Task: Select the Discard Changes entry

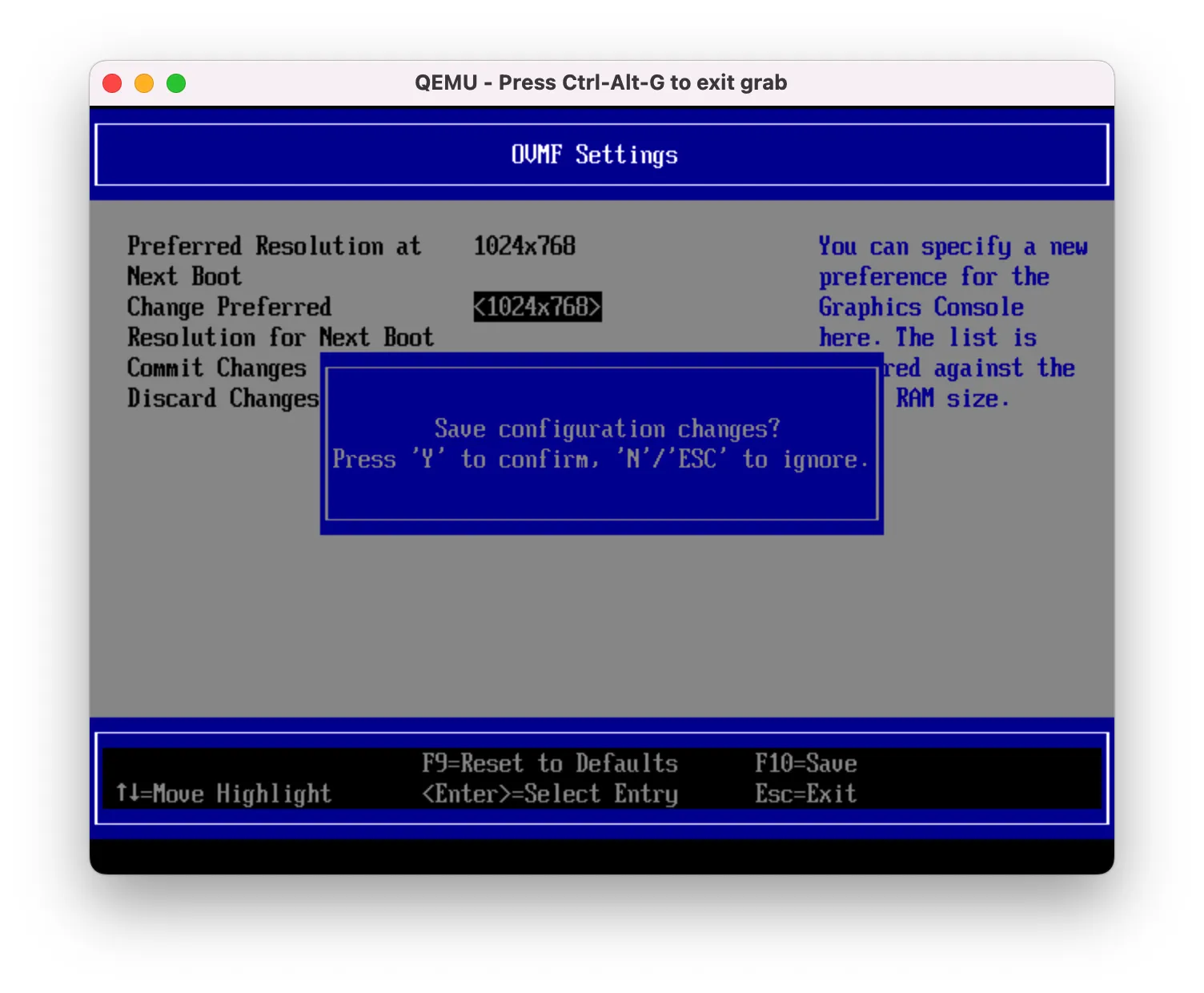Action: (x=223, y=398)
